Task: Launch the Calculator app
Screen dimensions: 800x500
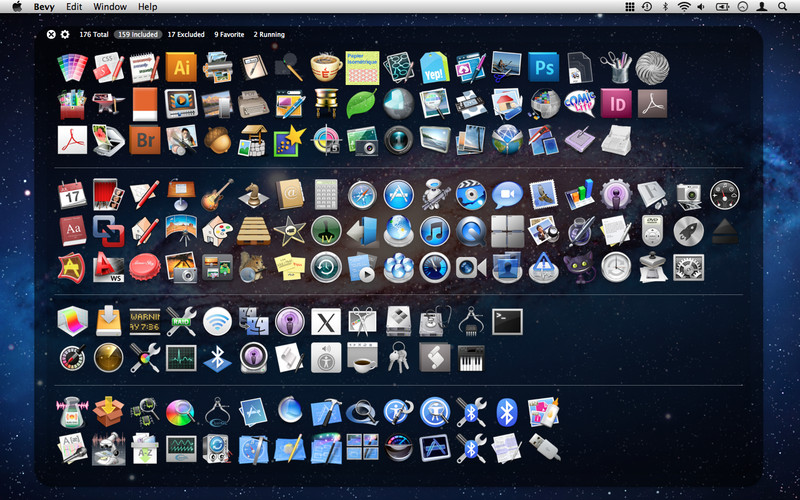Action: pos(326,193)
